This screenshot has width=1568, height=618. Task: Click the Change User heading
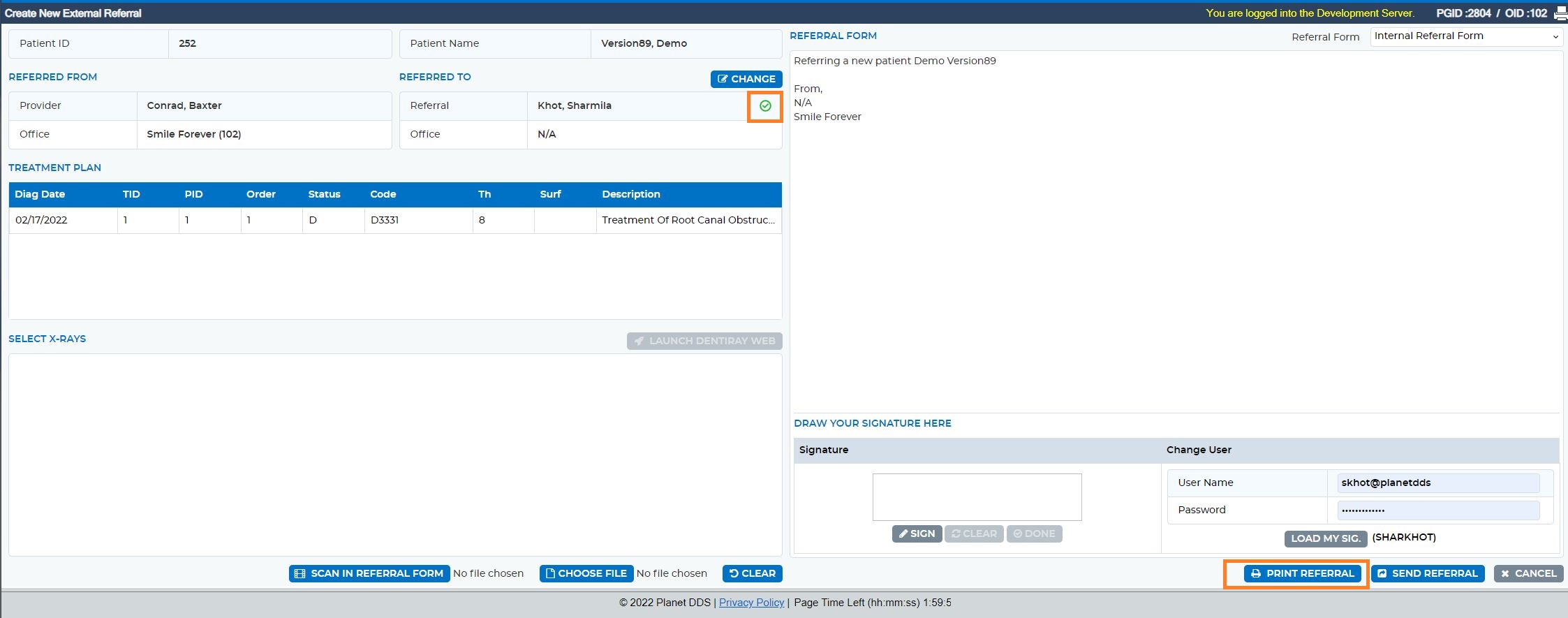[1199, 450]
